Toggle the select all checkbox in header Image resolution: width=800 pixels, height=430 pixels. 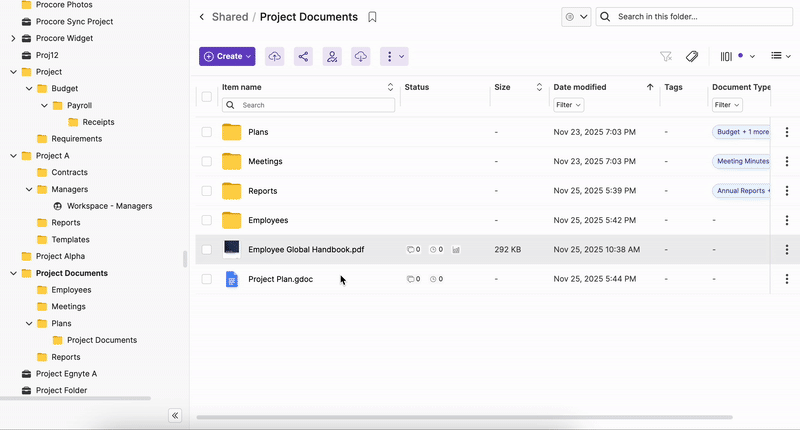pos(207,96)
